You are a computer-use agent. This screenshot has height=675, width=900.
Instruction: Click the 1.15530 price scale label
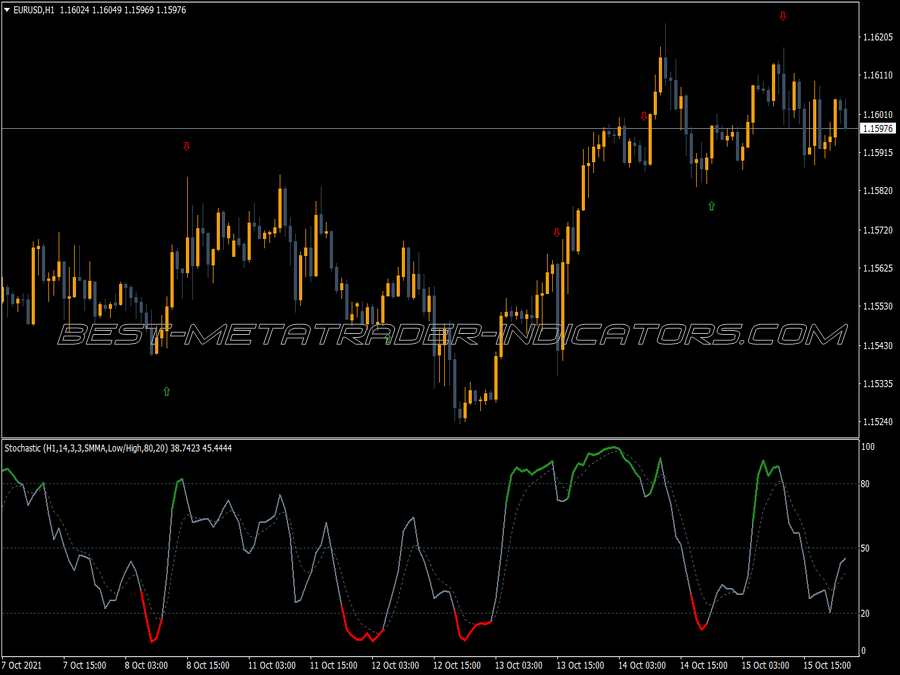[878, 307]
